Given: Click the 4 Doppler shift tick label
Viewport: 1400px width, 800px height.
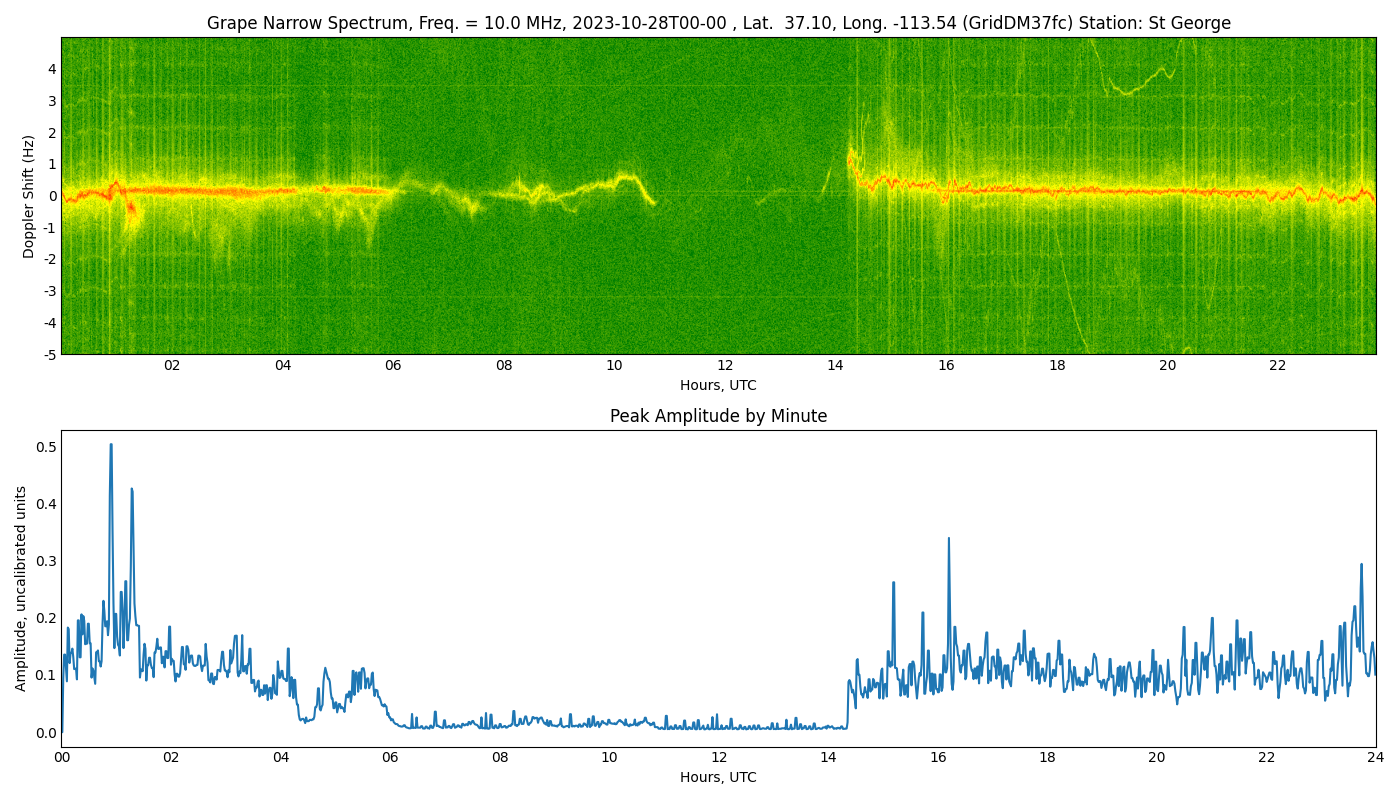Looking at the screenshot, I should [x=53, y=69].
